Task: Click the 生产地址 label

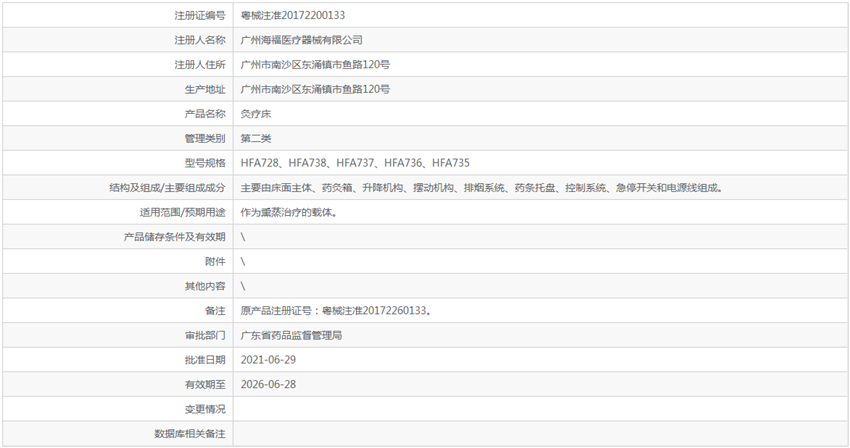Action: point(205,89)
